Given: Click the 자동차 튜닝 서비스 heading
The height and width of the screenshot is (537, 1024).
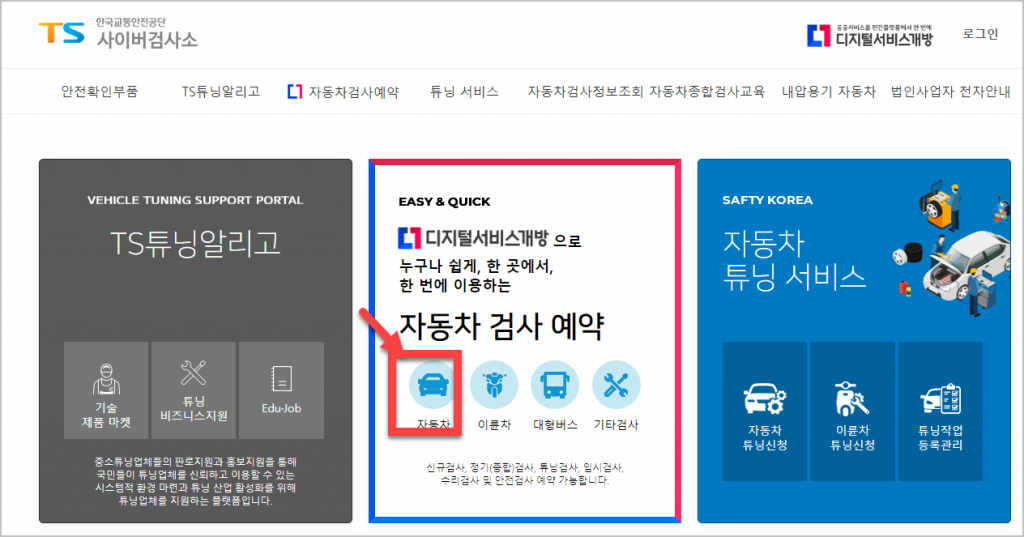Looking at the screenshot, I should point(794,260).
